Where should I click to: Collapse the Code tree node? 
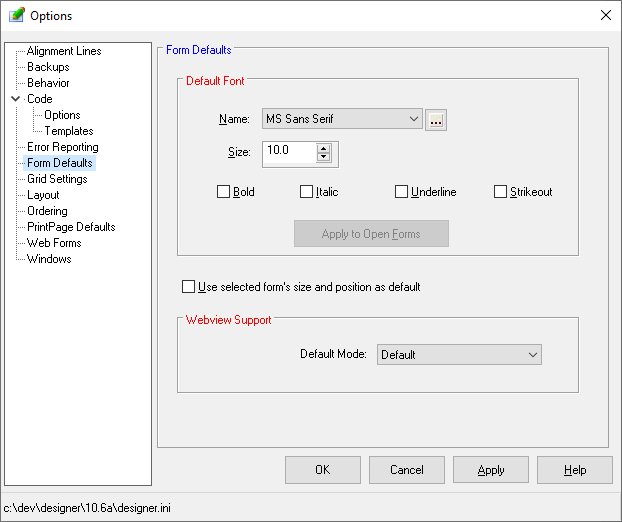click(x=16, y=99)
